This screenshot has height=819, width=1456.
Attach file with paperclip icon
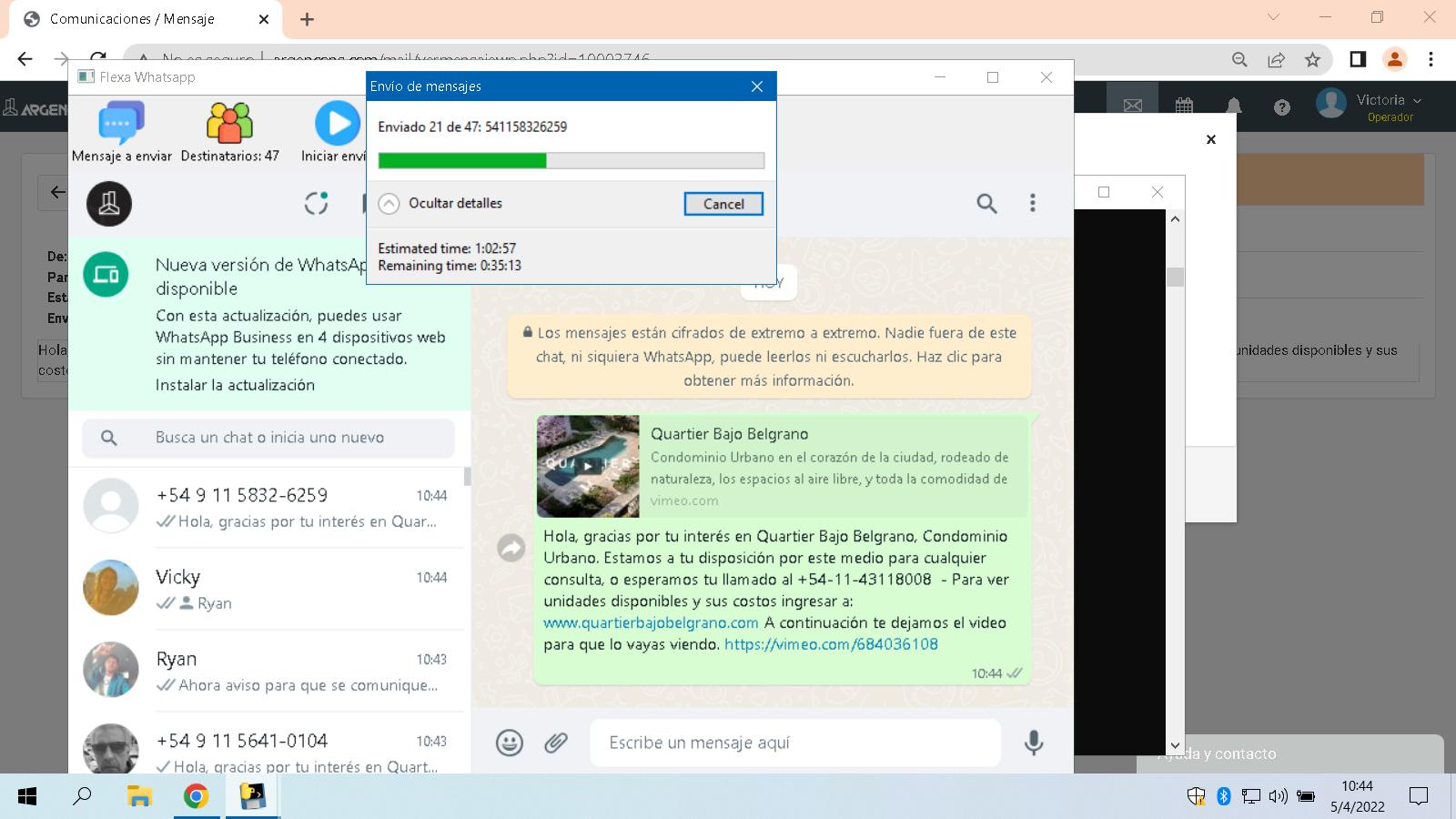coord(556,743)
